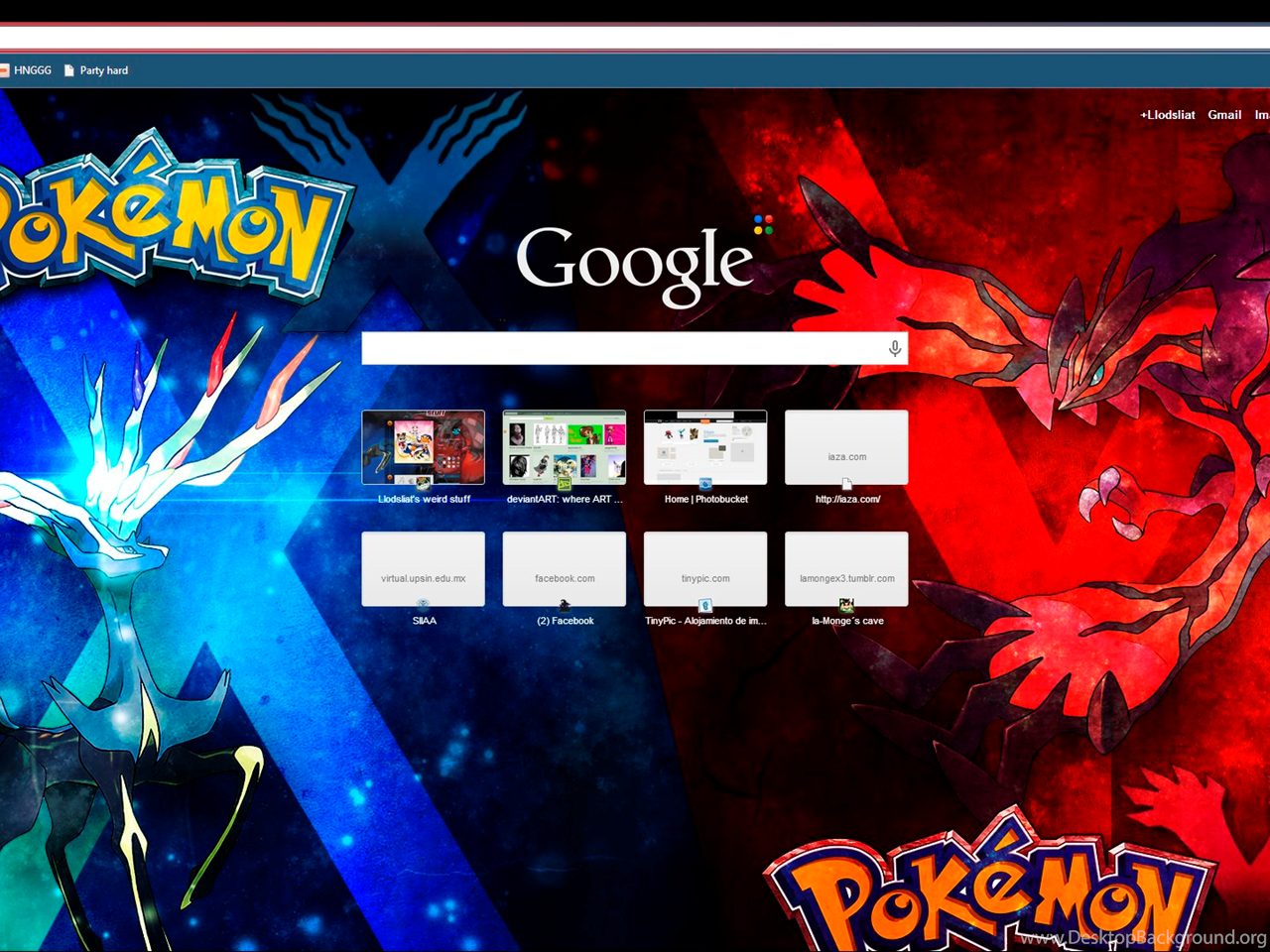Click the la-Monge's cave favicon
The height and width of the screenshot is (952, 1270).
pyautogui.click(x=846, y=606)
